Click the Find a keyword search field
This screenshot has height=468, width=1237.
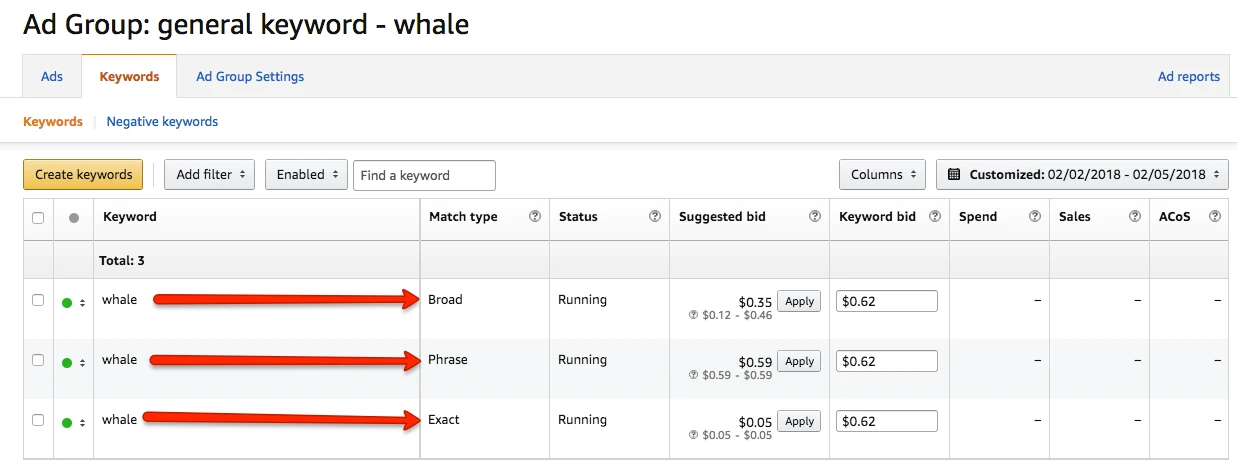[424, 175]
